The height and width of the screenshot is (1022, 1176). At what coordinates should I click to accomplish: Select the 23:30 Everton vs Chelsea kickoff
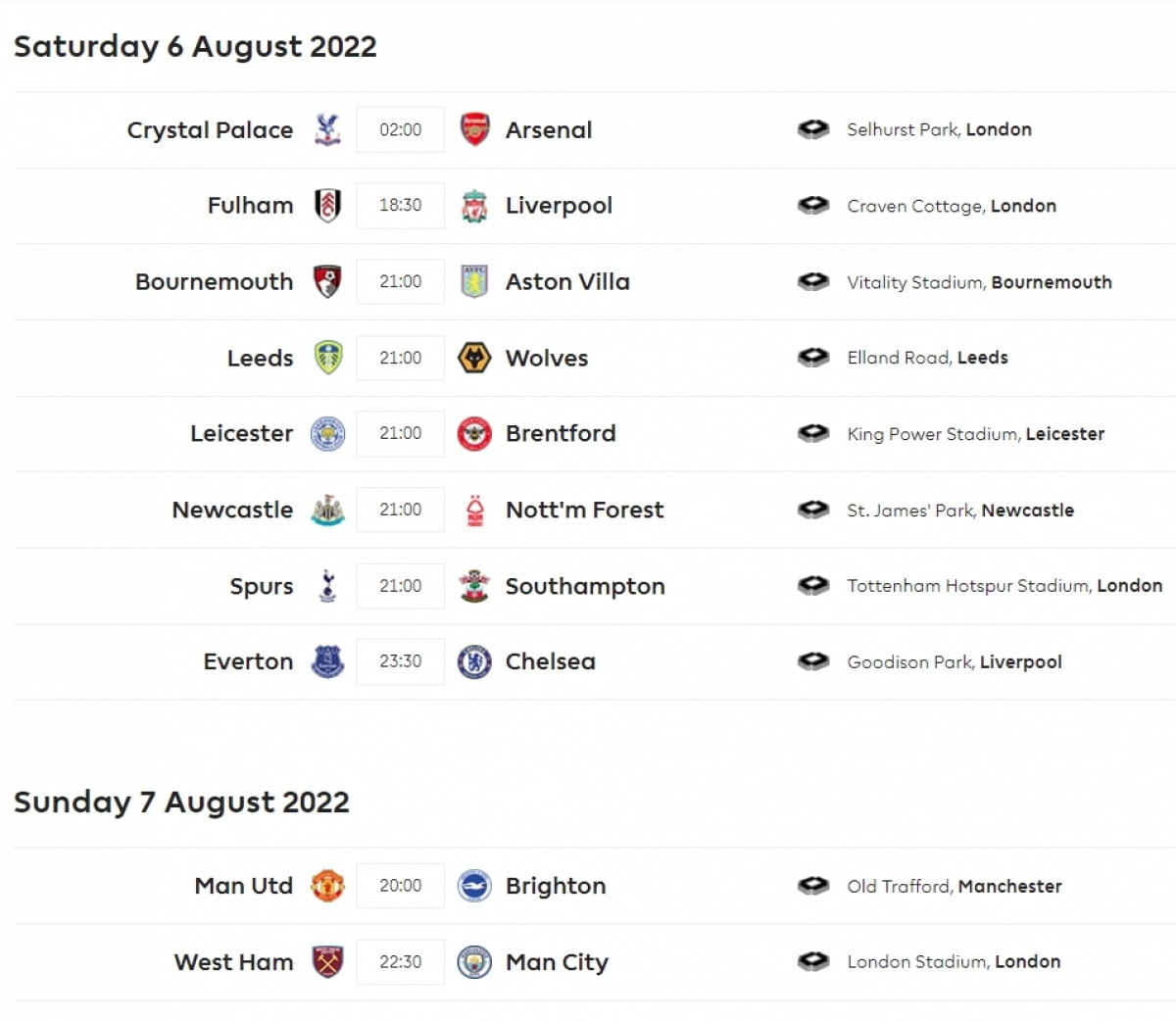(x=400, y=662)
